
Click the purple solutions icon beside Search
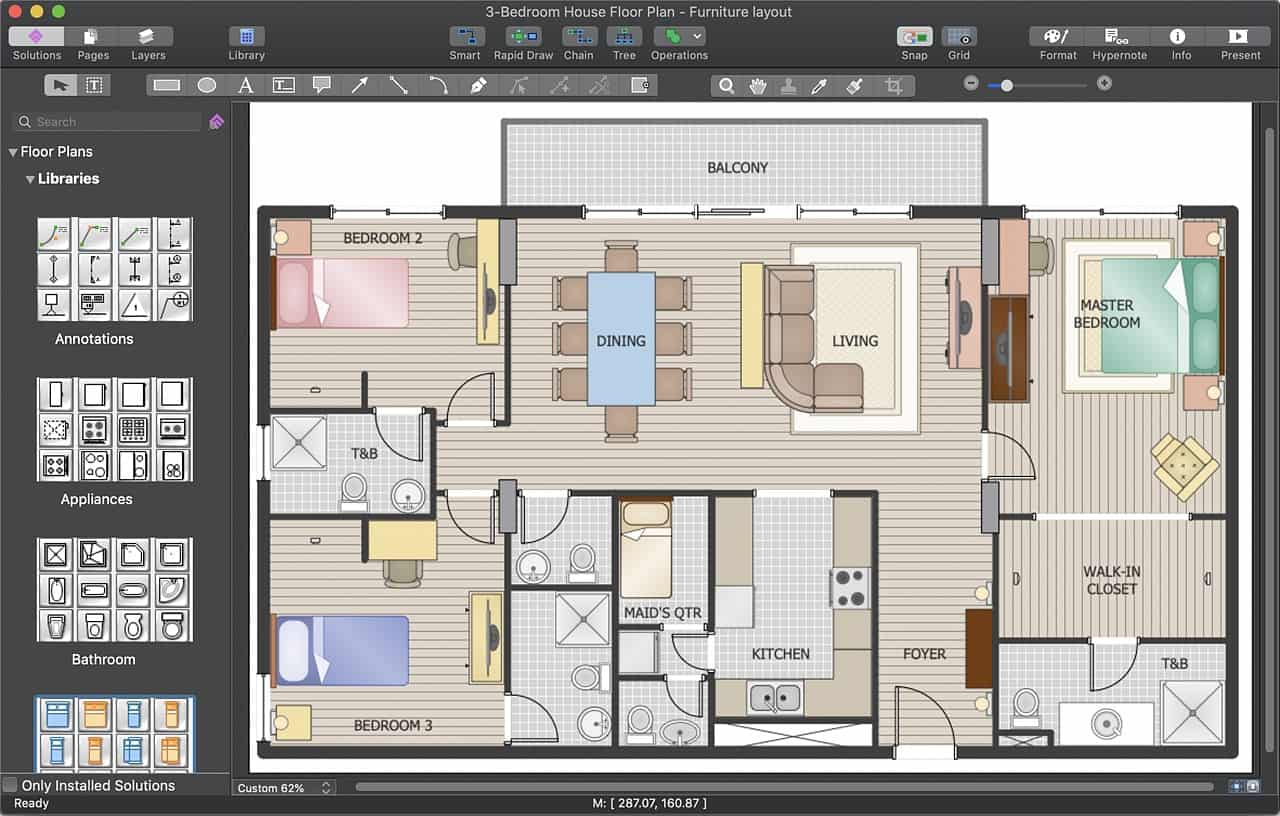pos(217,122)
